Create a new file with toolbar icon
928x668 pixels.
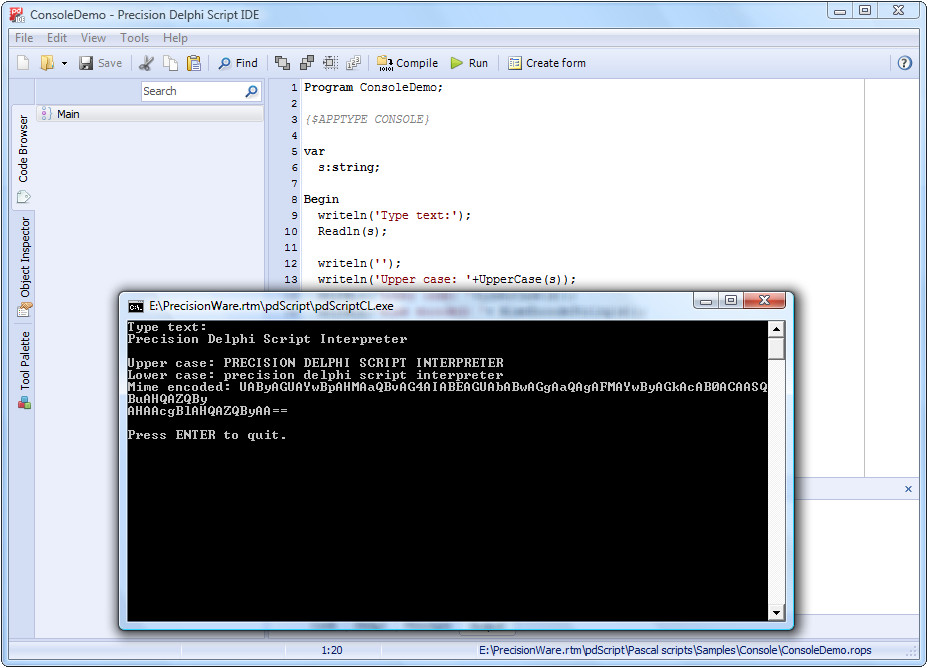pyautogui.click(x=23, y=63)
